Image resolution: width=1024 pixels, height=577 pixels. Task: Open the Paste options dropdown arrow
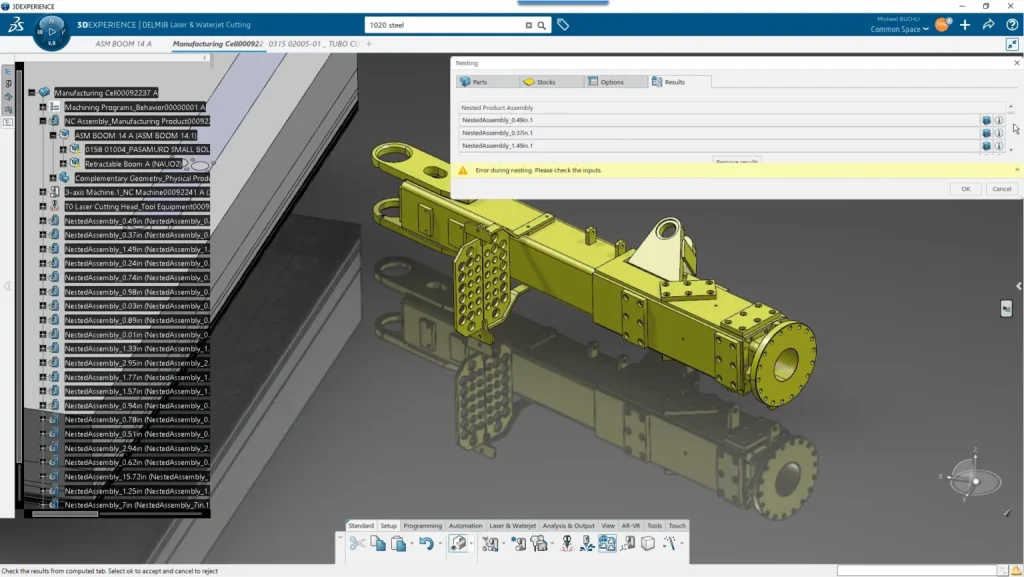click(411, 543)
